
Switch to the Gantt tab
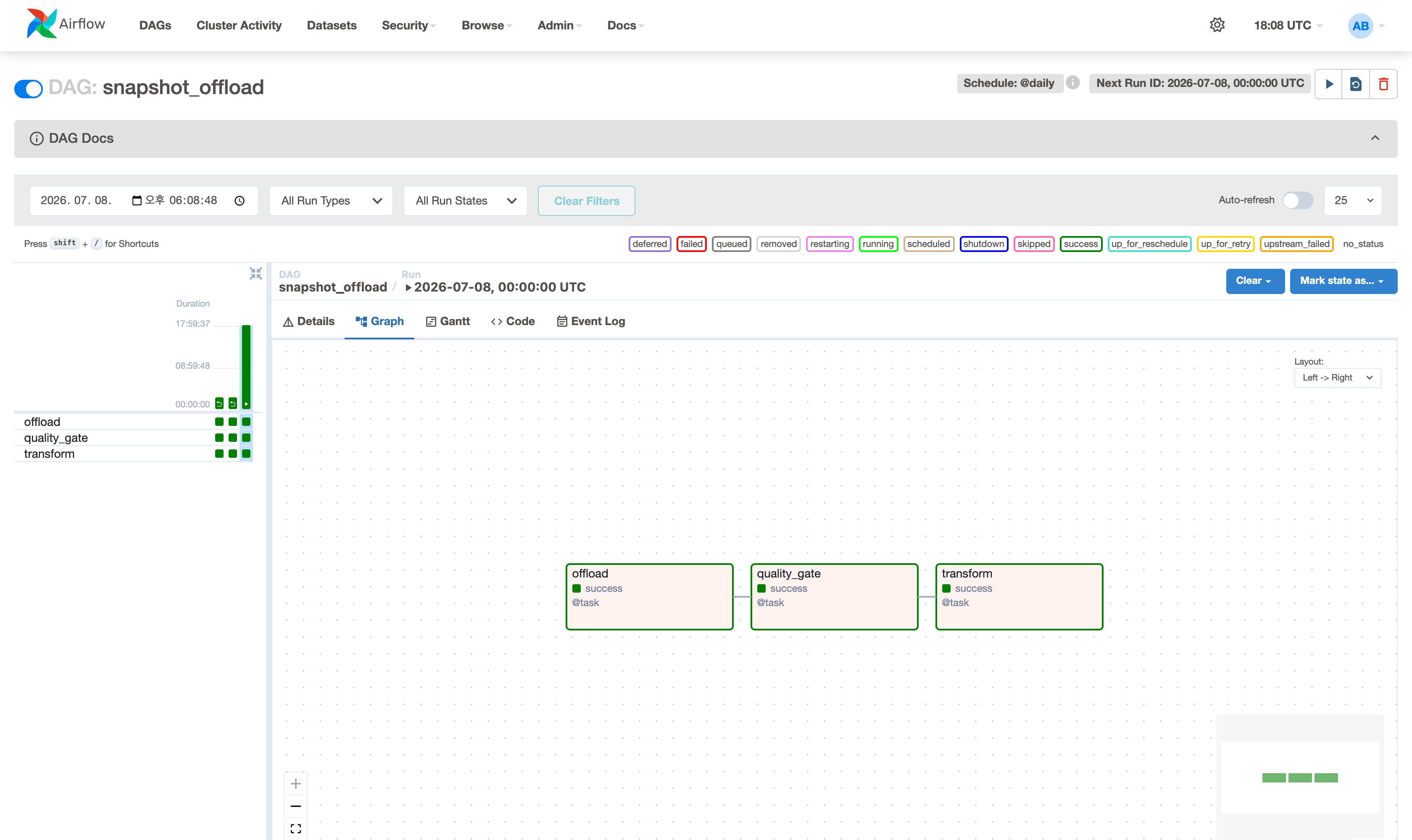(x=448, y=321)
